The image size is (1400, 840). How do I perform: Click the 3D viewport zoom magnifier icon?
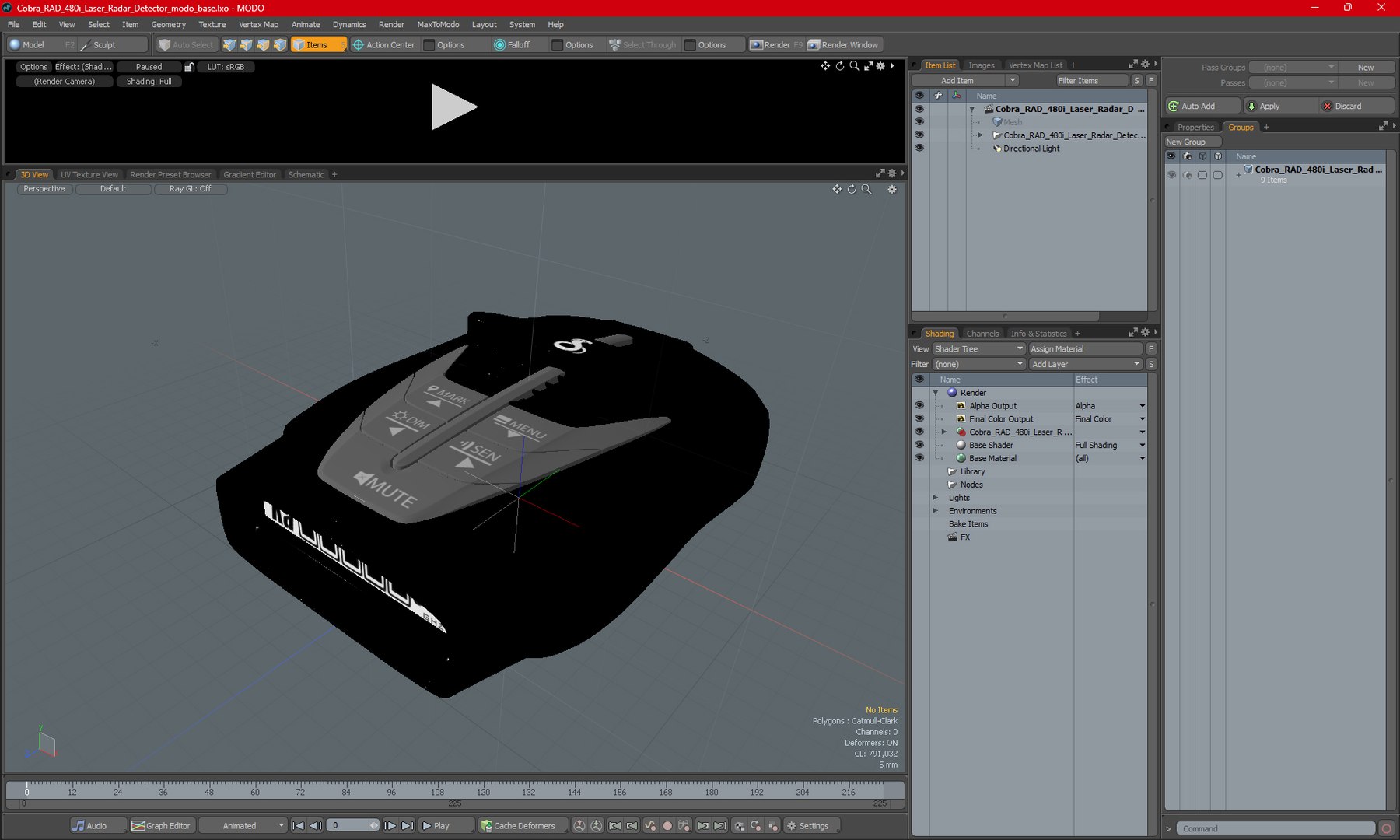[866, 189]
